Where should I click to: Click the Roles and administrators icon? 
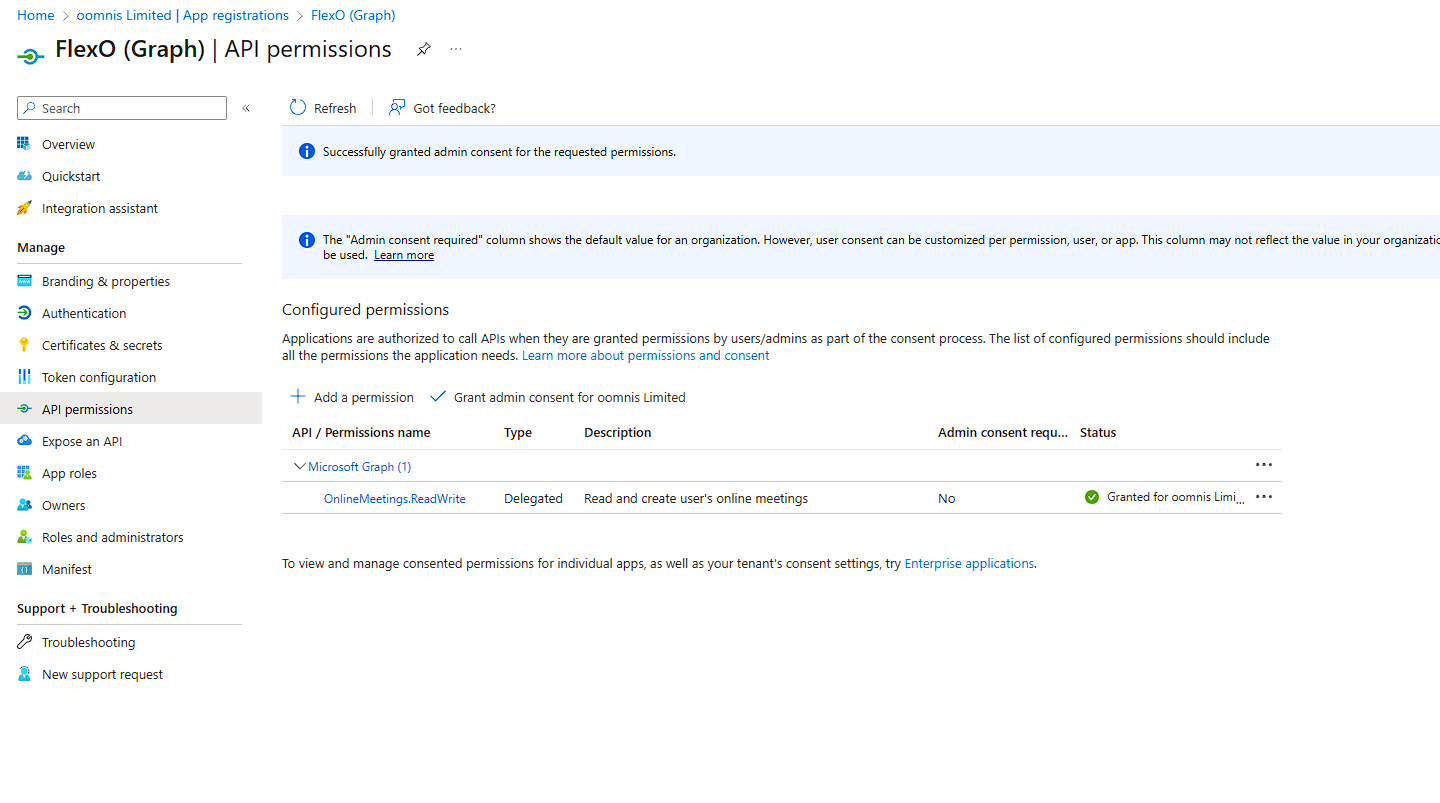pyautogui.click(x=25, y=537)
